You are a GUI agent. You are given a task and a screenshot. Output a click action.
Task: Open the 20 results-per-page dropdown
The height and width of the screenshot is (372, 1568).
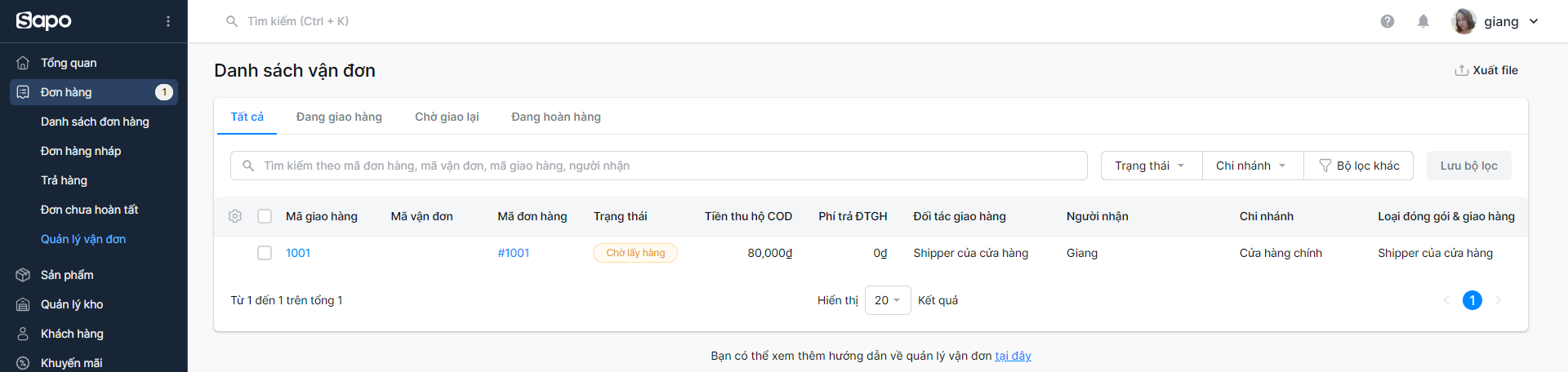coord(888,300)
